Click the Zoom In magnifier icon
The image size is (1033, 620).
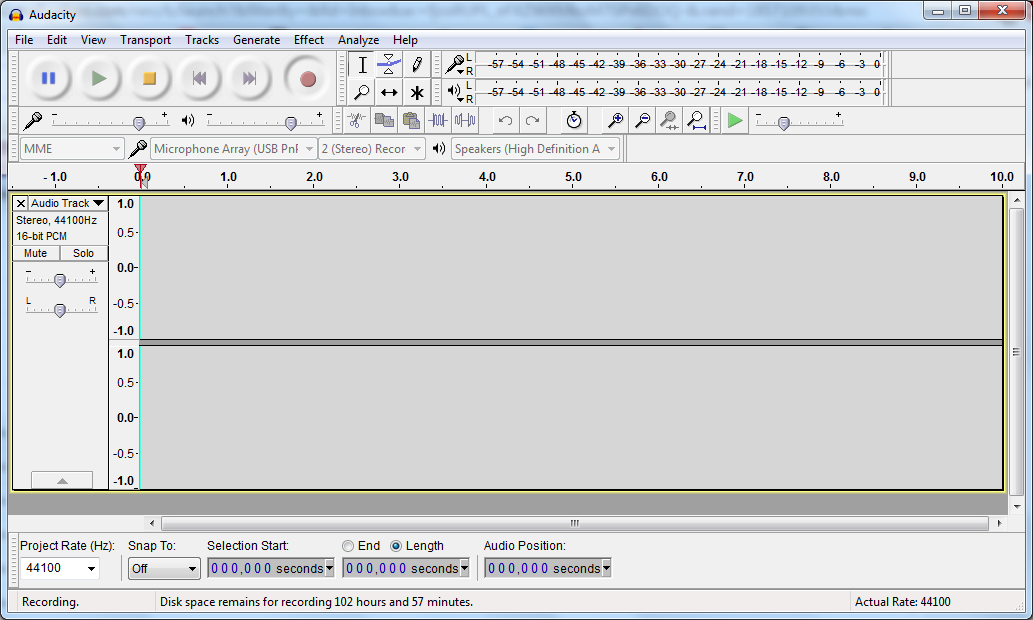click(613, 120)
